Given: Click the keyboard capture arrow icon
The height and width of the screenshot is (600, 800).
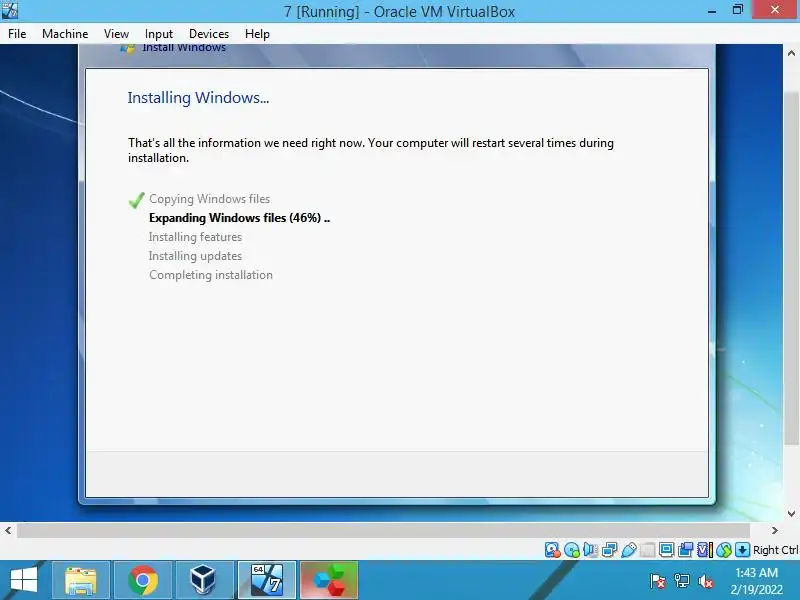Looking at the screenshot, I should [x=742, y=549].
